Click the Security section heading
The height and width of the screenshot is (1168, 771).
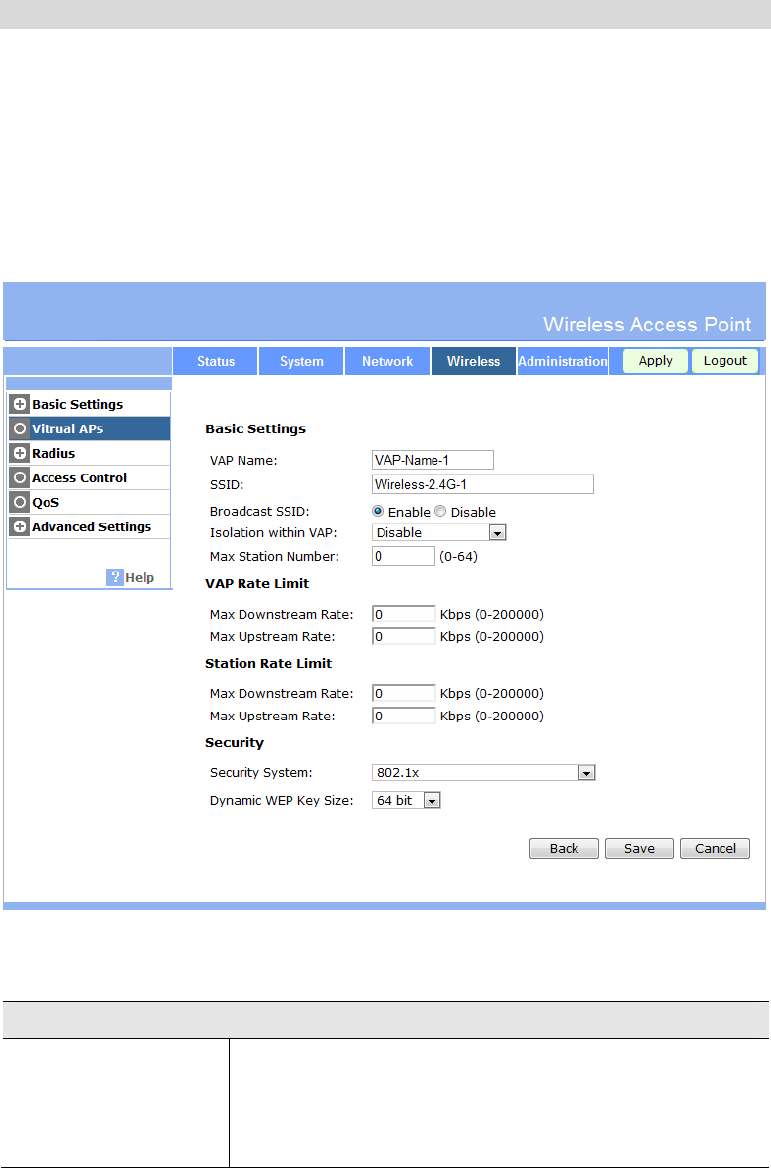click(235, 743)
